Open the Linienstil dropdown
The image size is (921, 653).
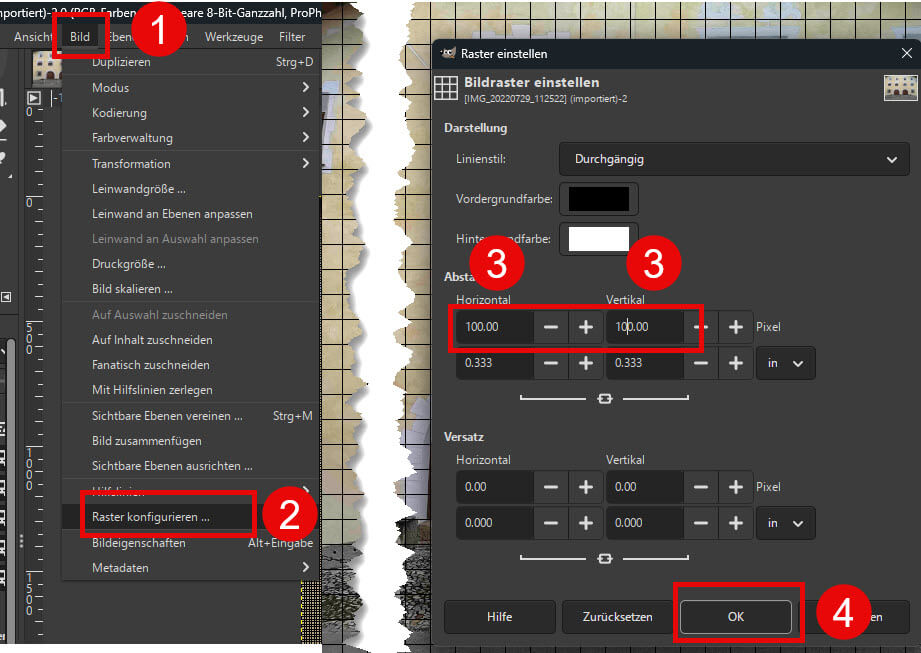734,159
